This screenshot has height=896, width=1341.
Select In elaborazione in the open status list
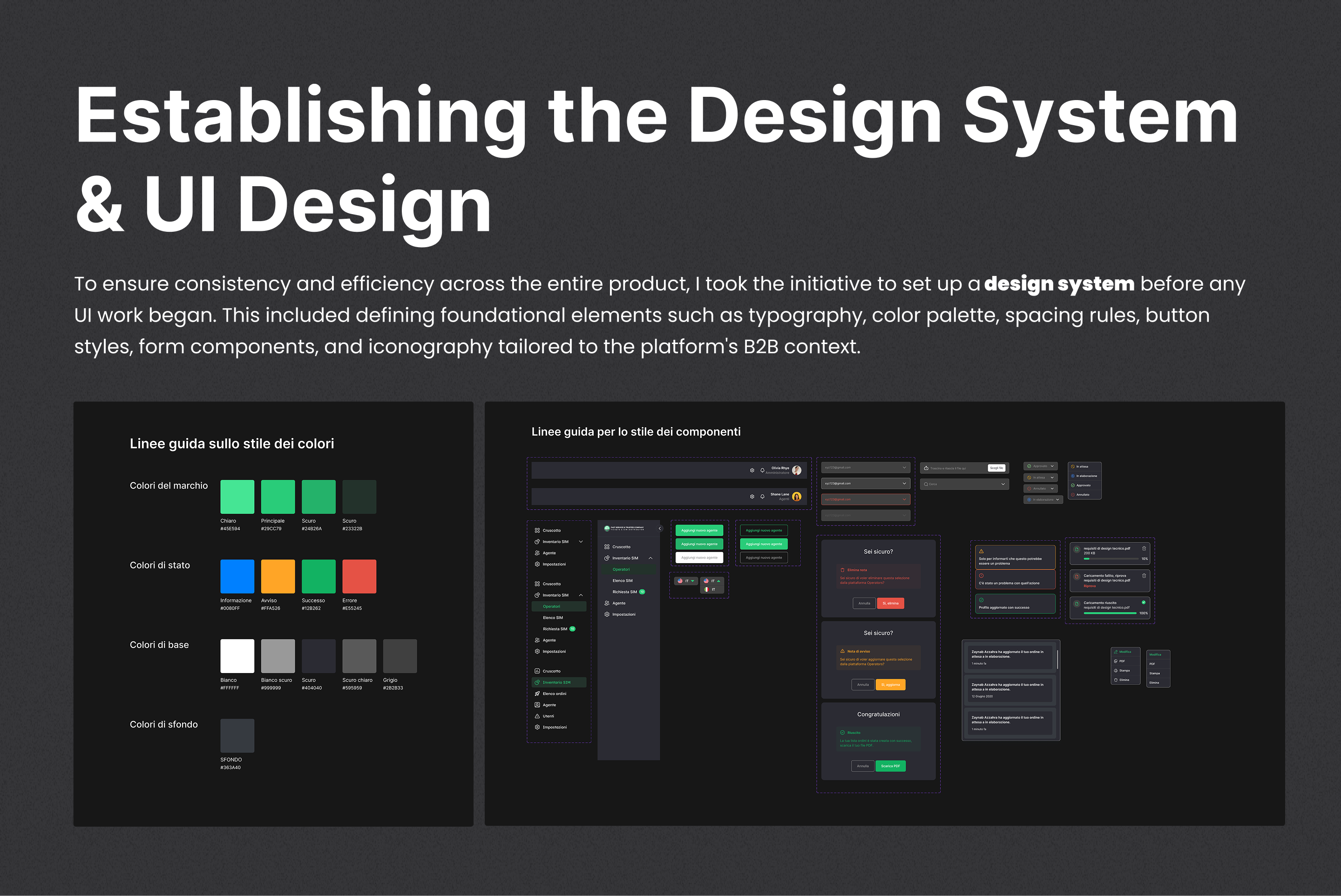pyautogui.click(x=1085, y=476)
